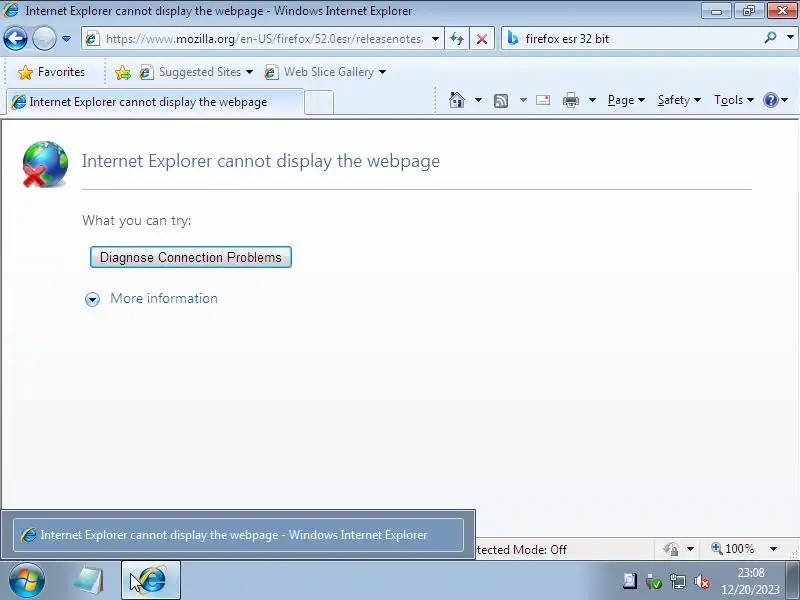
Task: Click the RSS Feeds icon
Action: point(501,101)
